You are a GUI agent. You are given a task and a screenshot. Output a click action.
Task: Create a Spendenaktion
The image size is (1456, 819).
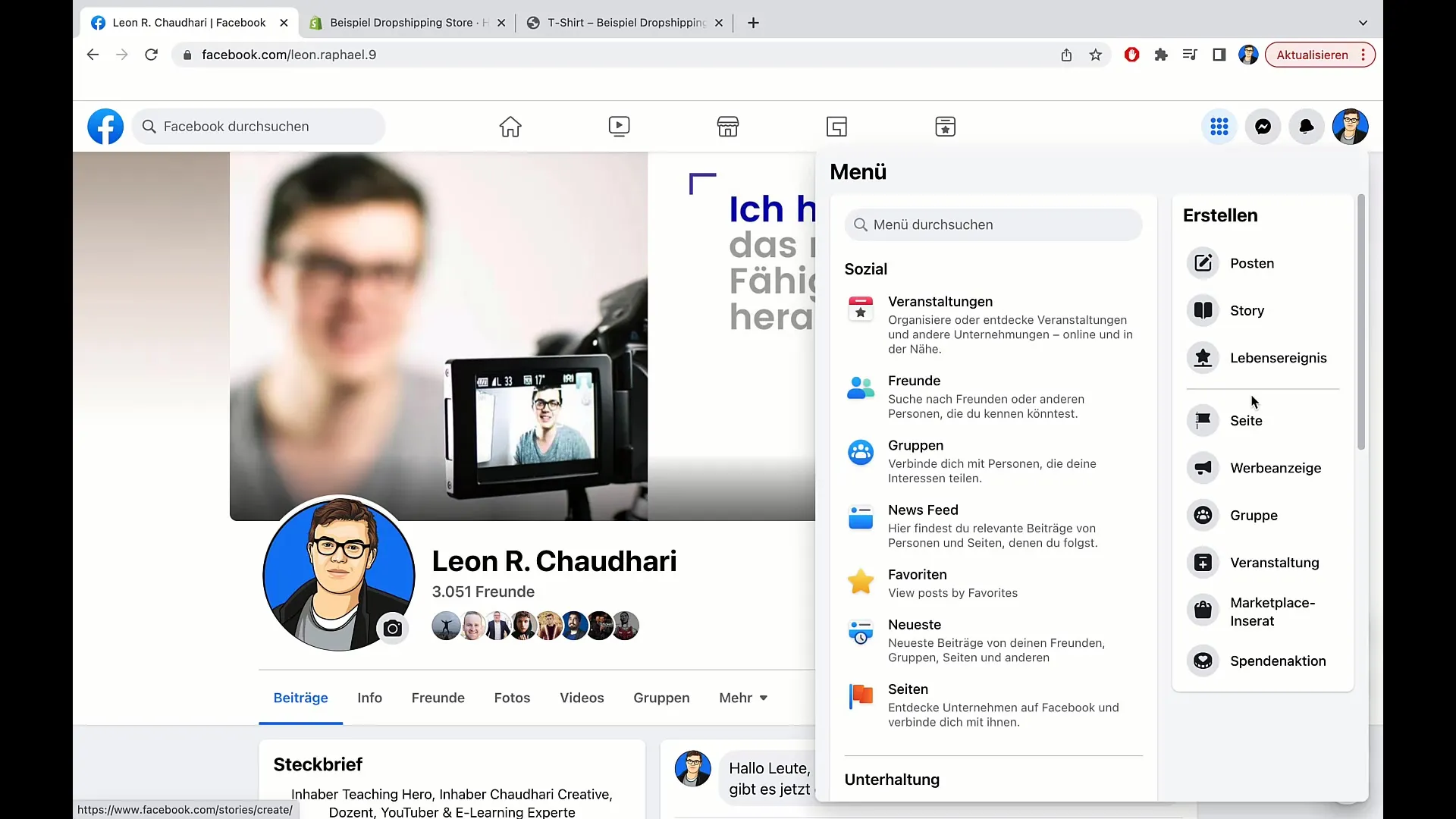click(x=1263, y=661)
